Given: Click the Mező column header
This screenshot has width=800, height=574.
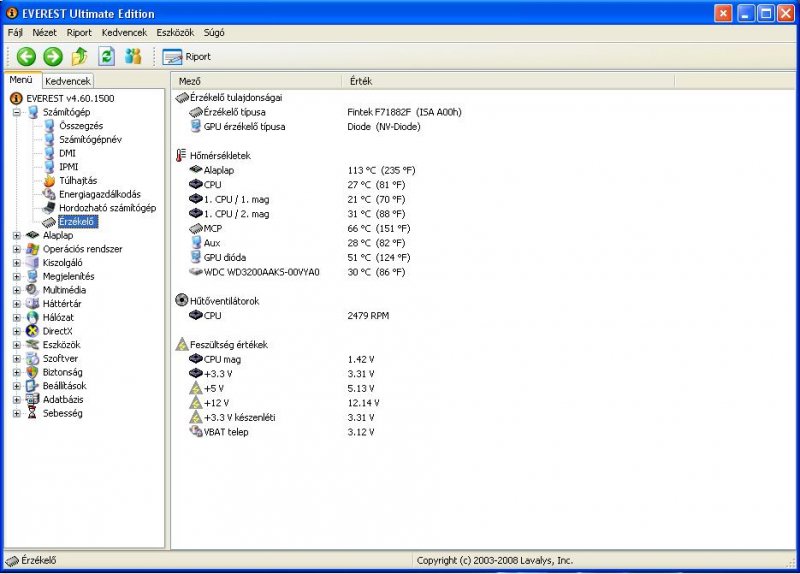Looking at the screenshot, I should pyautogui.click(x=257, y=81).
